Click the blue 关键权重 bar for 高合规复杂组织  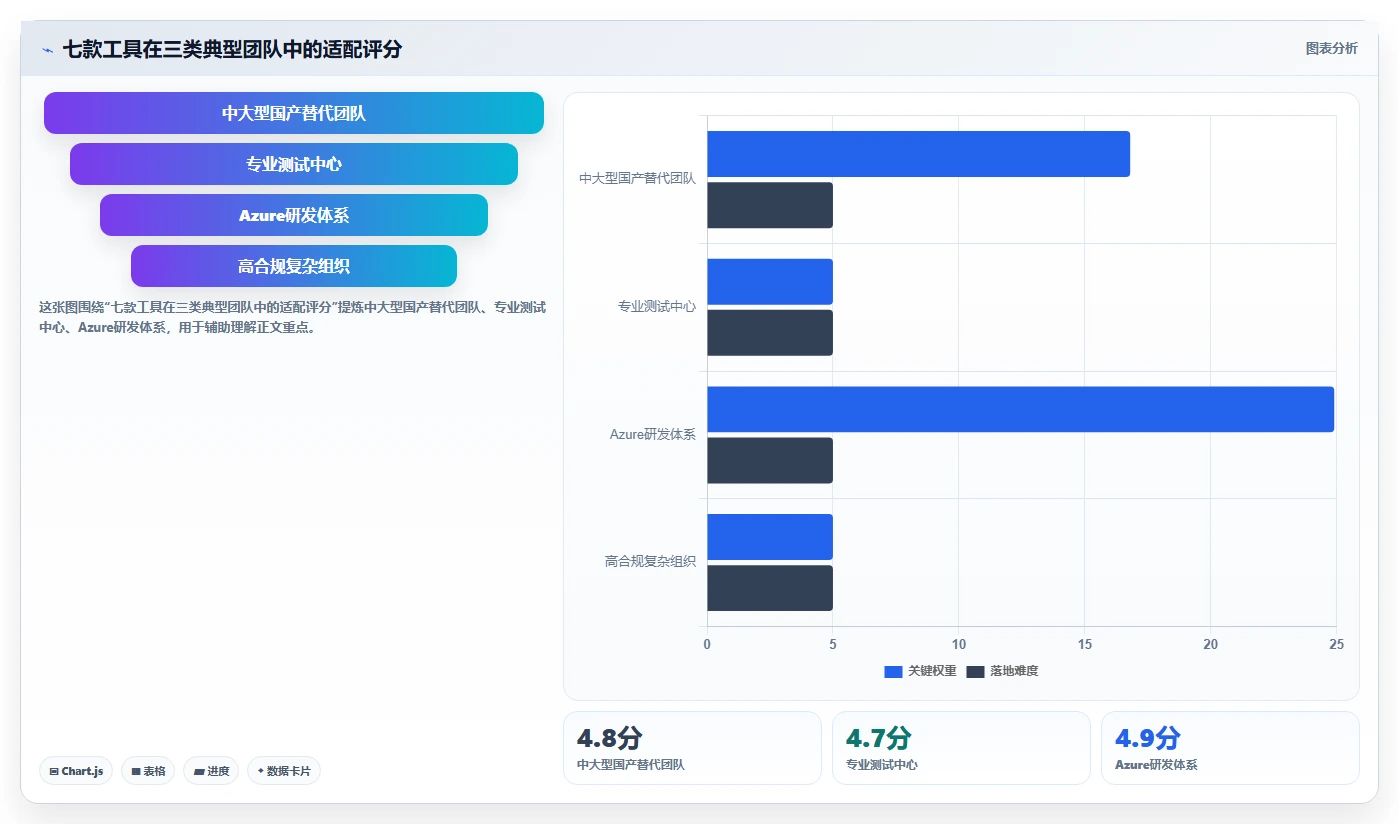tap(770, 537)
